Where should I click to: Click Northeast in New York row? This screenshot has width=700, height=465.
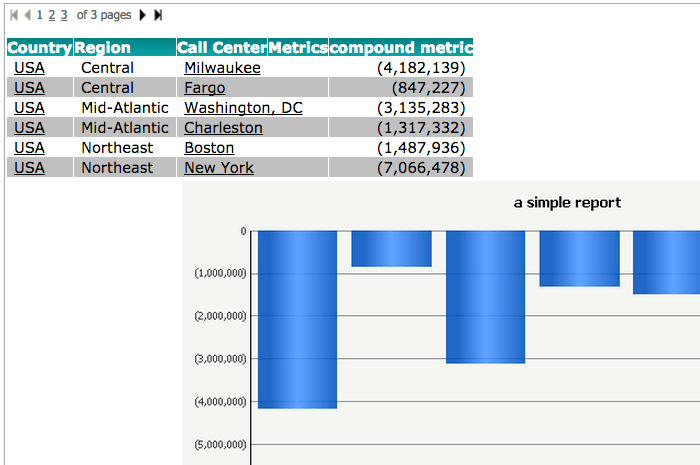coord(117,168)
